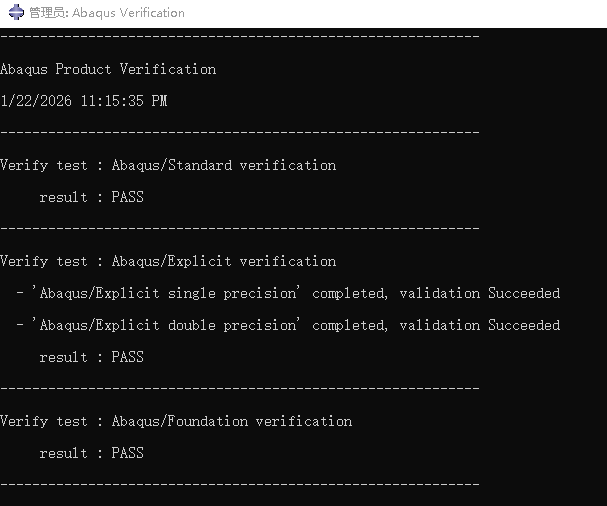The height and width of the screenshot is (506, 607).
Task: Click the last dashed separator at the bottom
Action: coord(240,484)
